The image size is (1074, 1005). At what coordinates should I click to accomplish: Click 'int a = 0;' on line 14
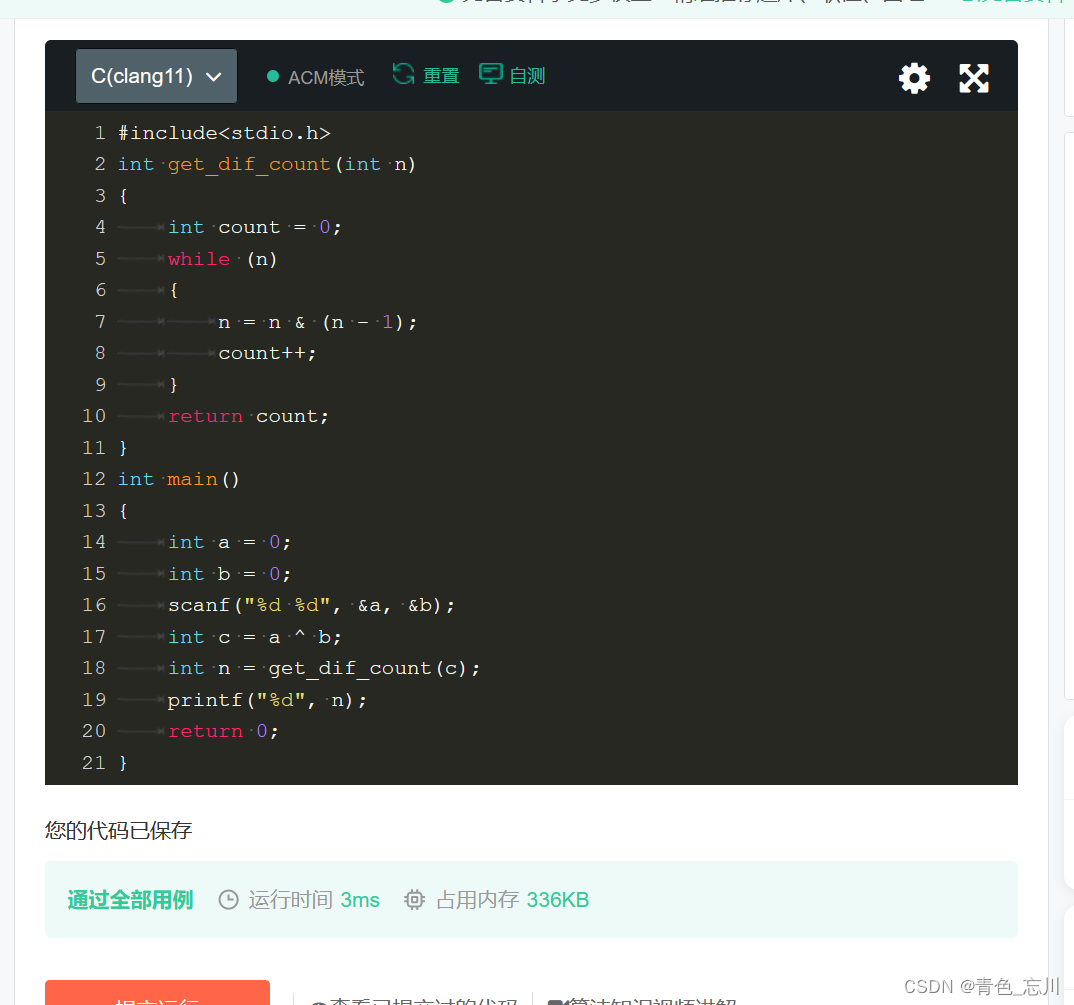229,543
